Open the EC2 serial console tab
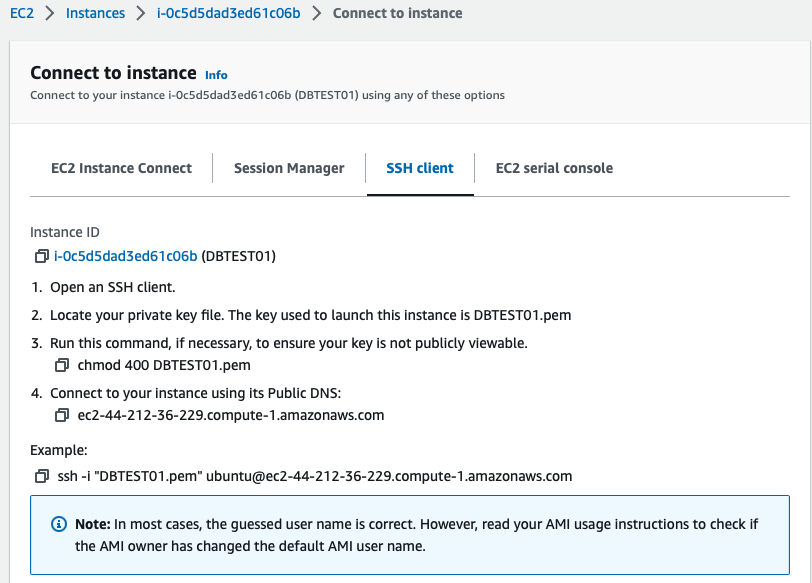Image resolution: width=812 pixels, height=583 pixels. click(x=554, y=168)
